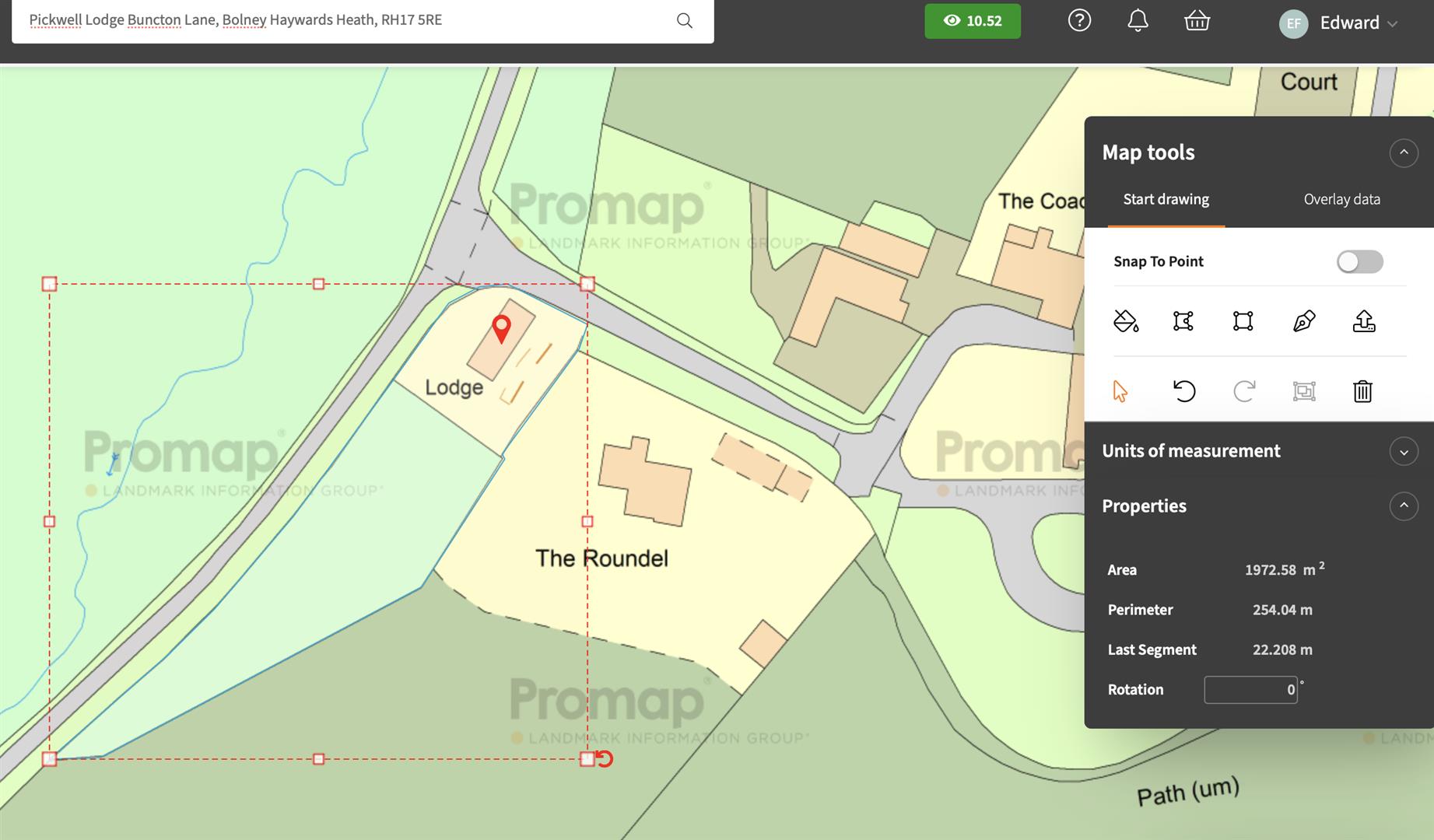The height and width of the screenshot is (840, 1434).
Task: Click the group selection frame icon
Action: (x=1304, y=390)
